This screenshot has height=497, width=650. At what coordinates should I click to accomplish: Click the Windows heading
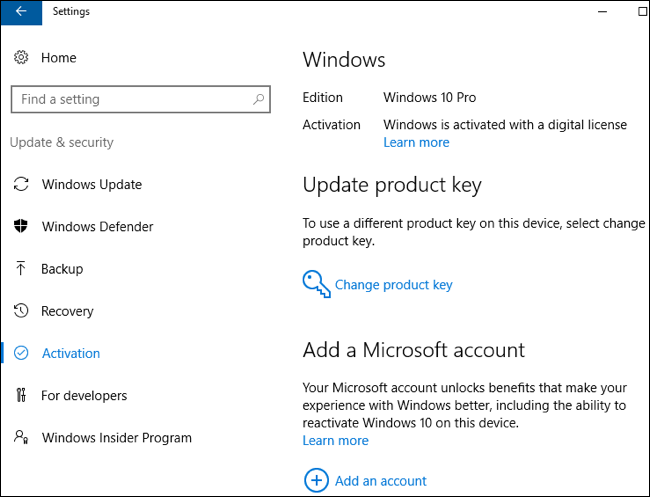(344, 60)
